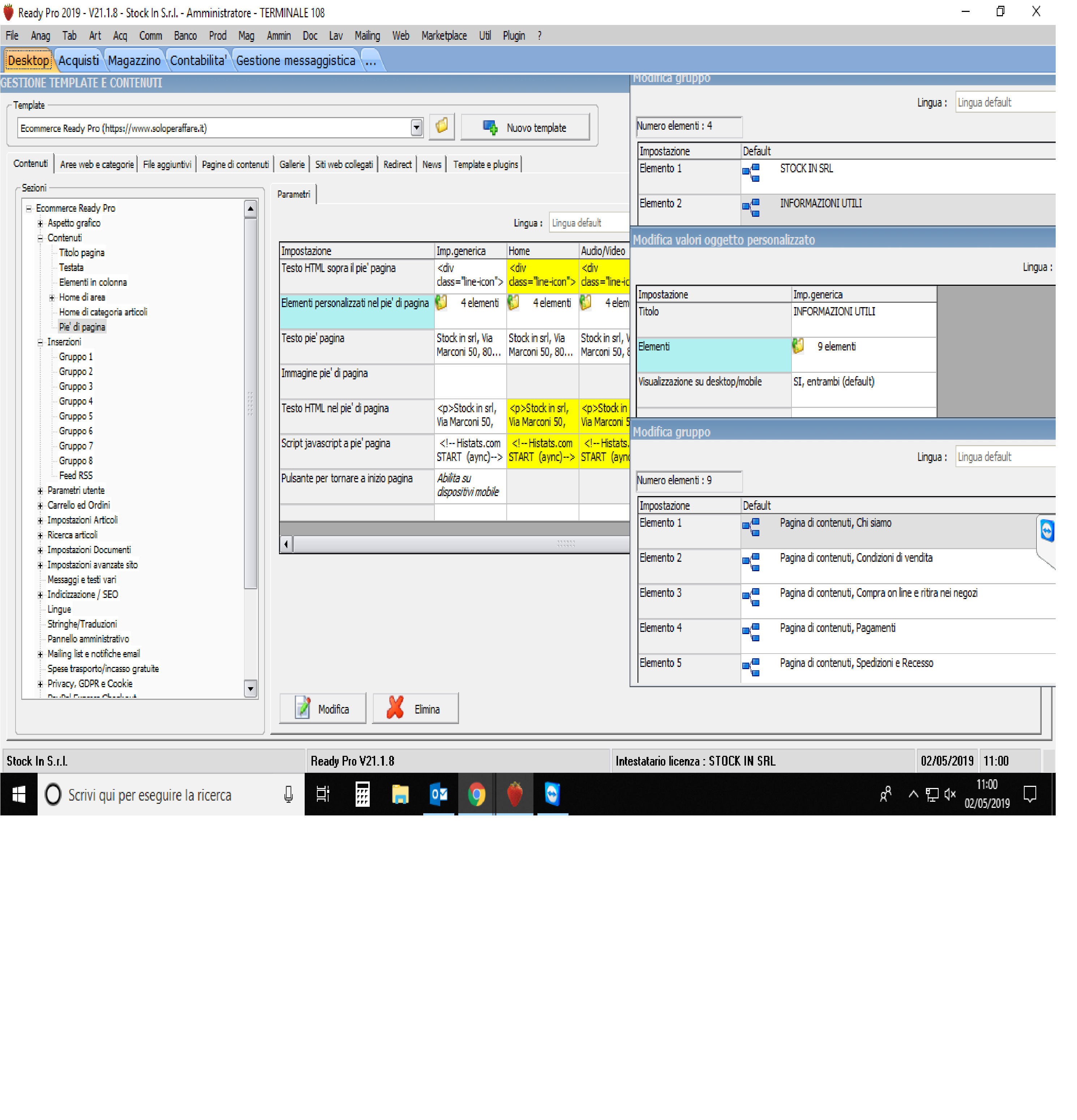
Task: Open File Explorer from taskbar
Action: pos(400,794)
